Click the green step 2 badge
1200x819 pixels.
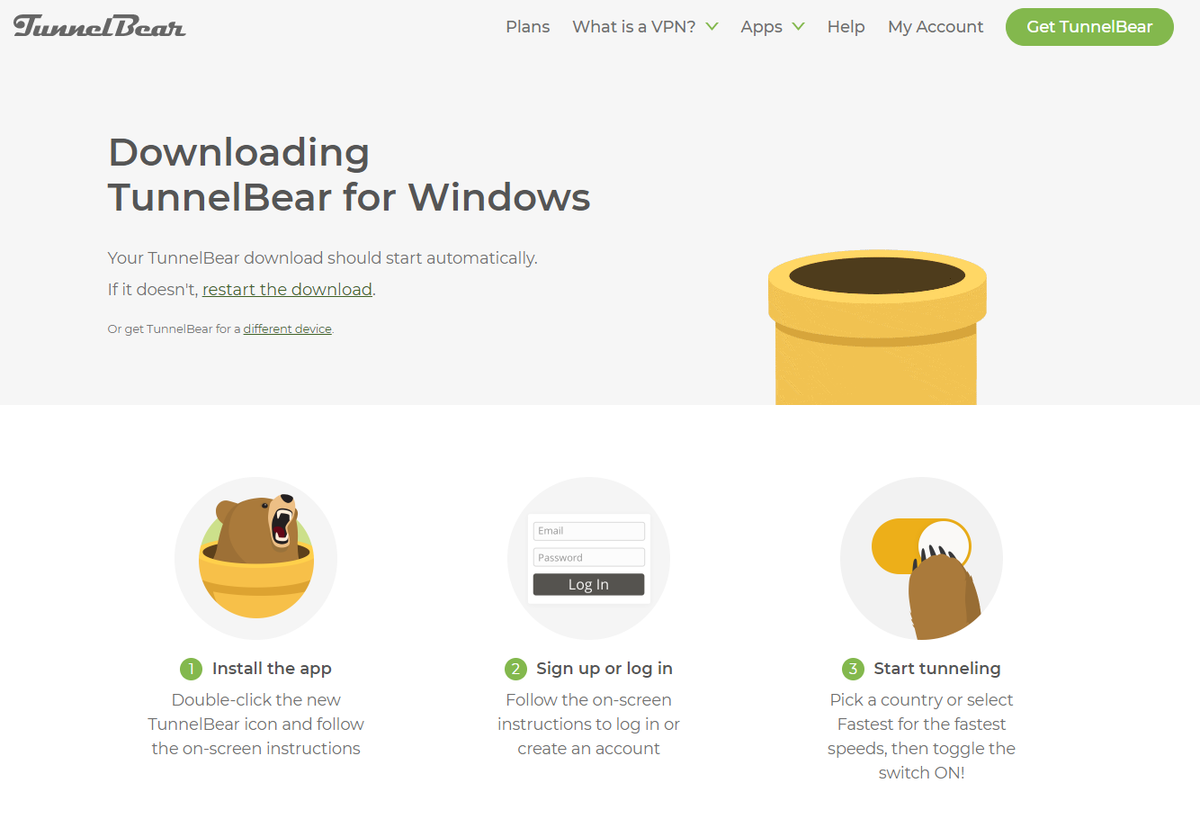tap(515, 669)
